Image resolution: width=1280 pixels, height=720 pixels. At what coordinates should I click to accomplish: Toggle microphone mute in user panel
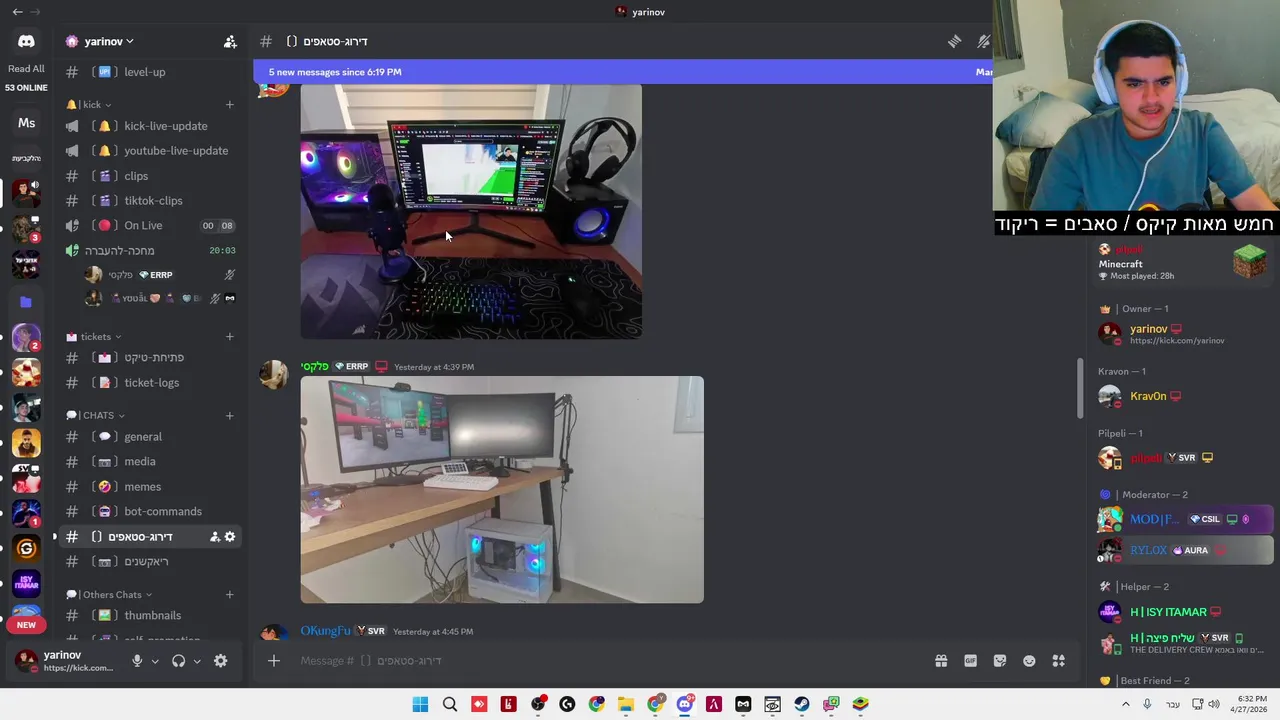coord(137,661)
